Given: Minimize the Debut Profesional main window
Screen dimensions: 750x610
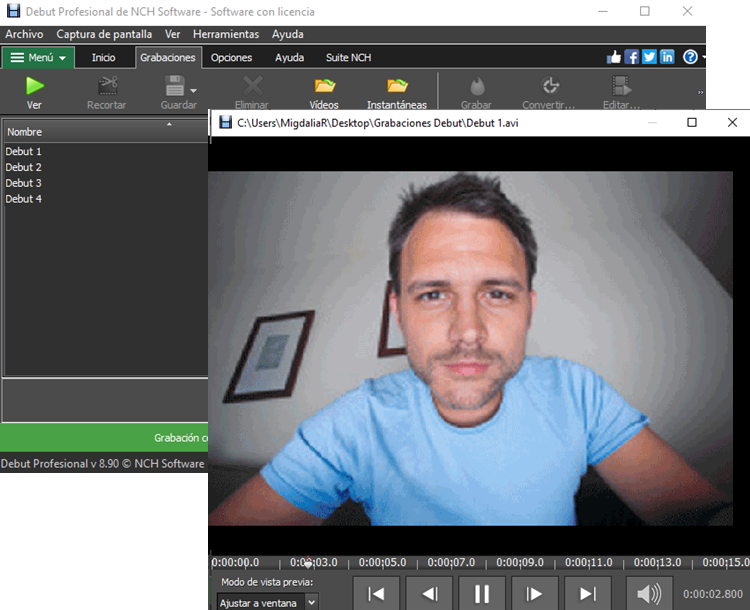Looking at the screenshot, I should 603,11.
